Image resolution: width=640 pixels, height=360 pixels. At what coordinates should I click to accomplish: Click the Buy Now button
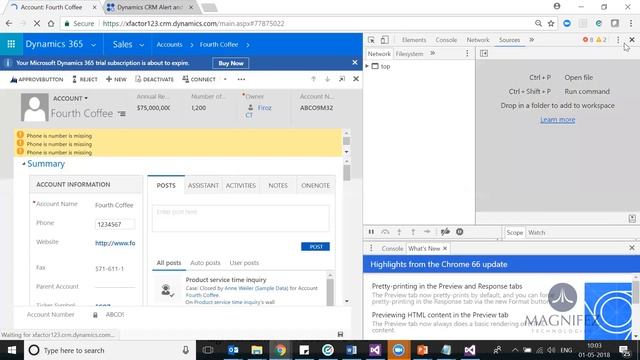point(231,63)
